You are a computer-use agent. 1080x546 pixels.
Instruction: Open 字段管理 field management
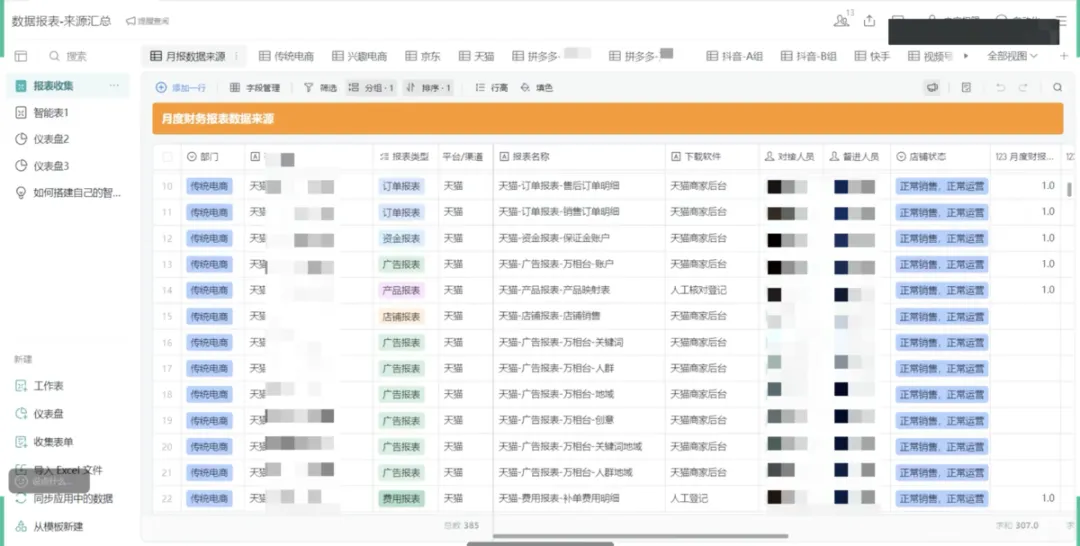click(x=255, y=88)
